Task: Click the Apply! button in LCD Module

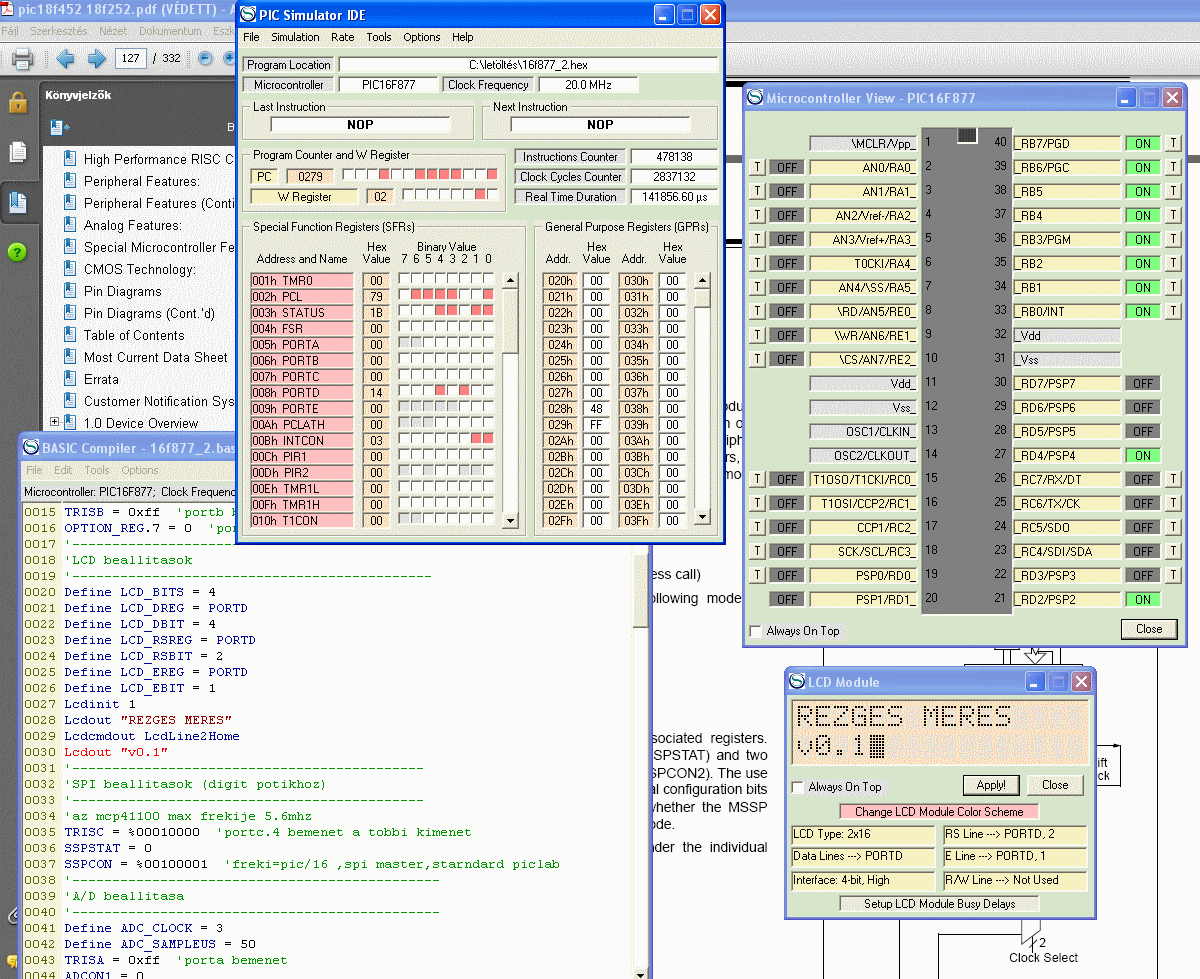Action: (990, 785)
